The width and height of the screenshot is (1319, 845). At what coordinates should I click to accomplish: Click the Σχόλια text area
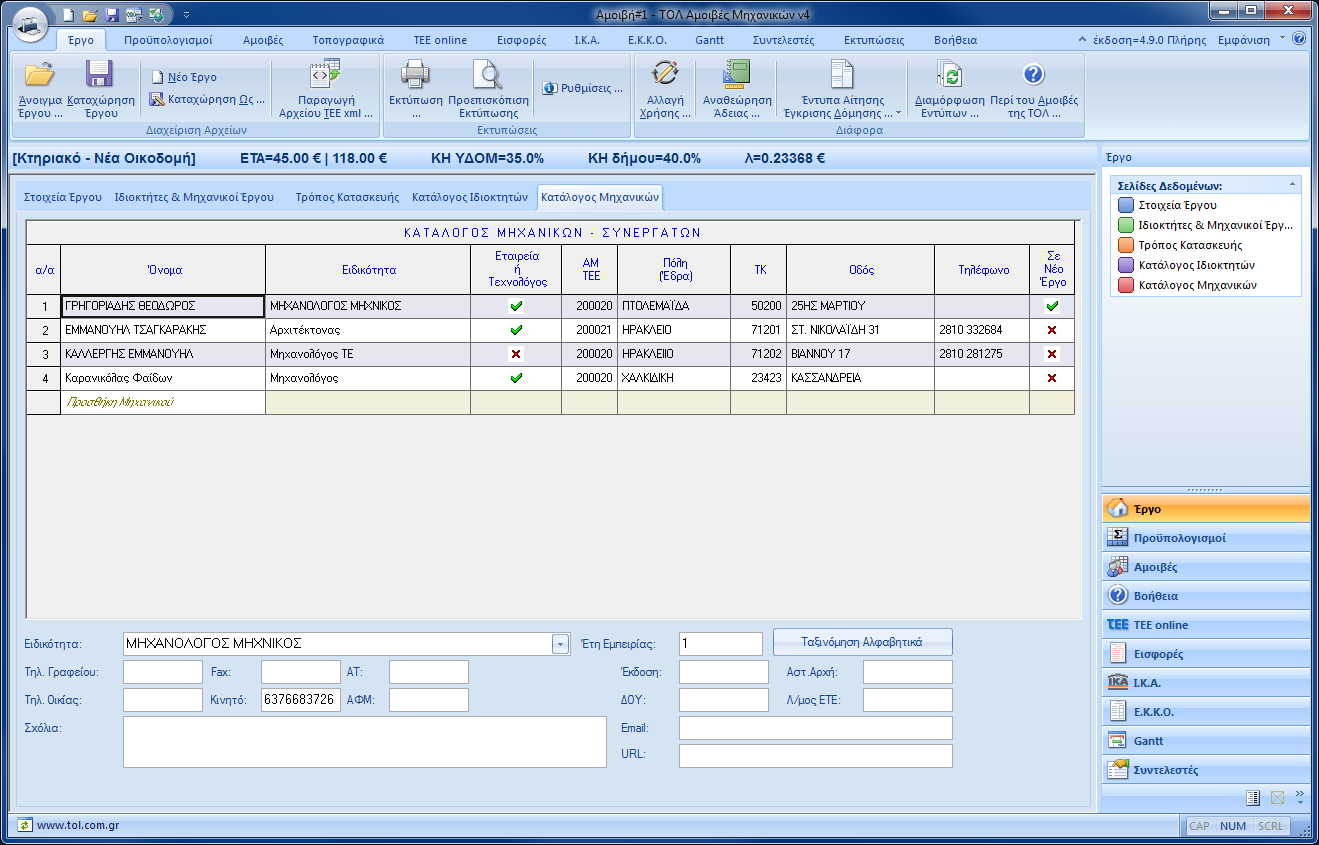pyautogui.click(x=364, y=742)
